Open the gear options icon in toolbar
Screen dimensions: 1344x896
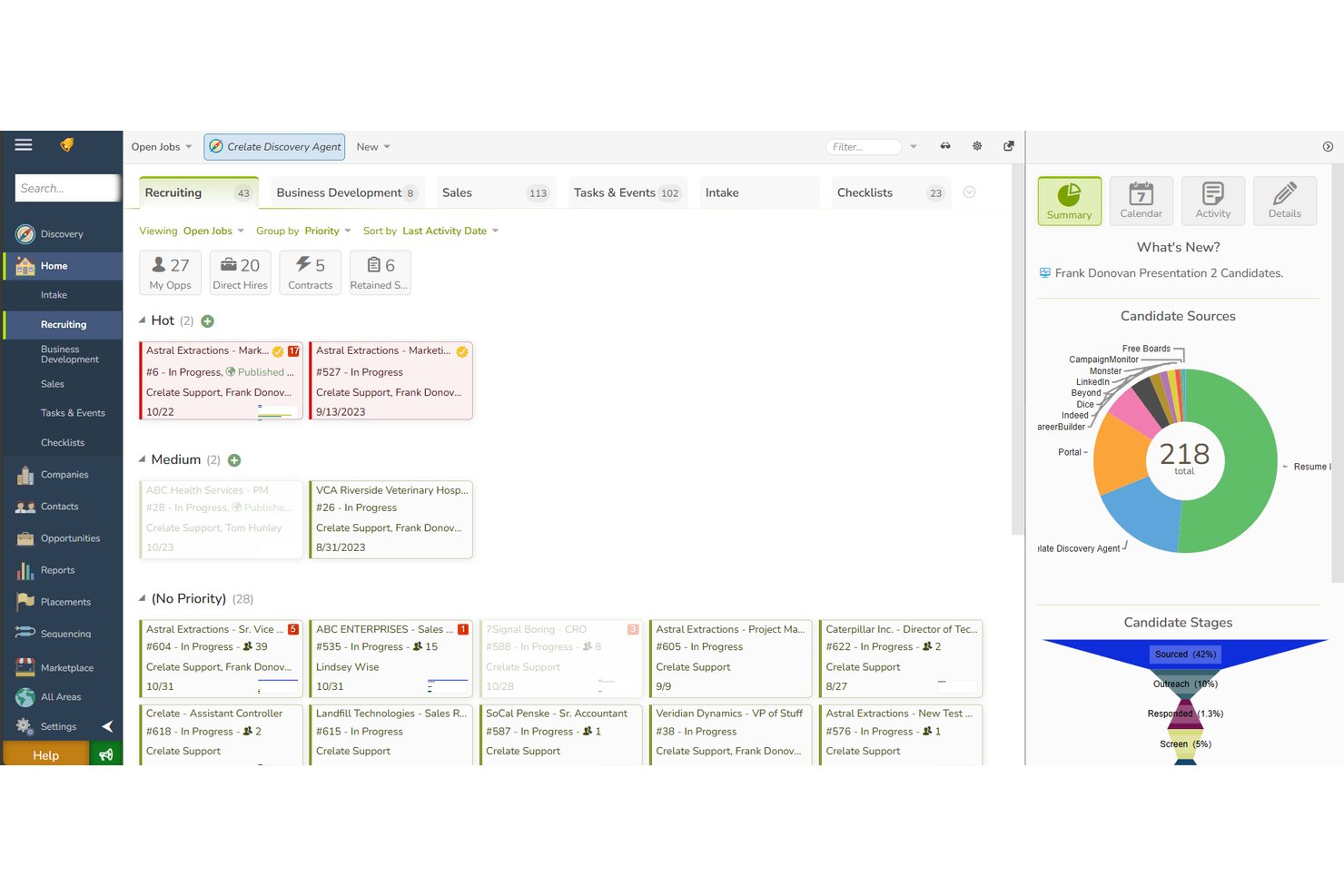point(977,146)
